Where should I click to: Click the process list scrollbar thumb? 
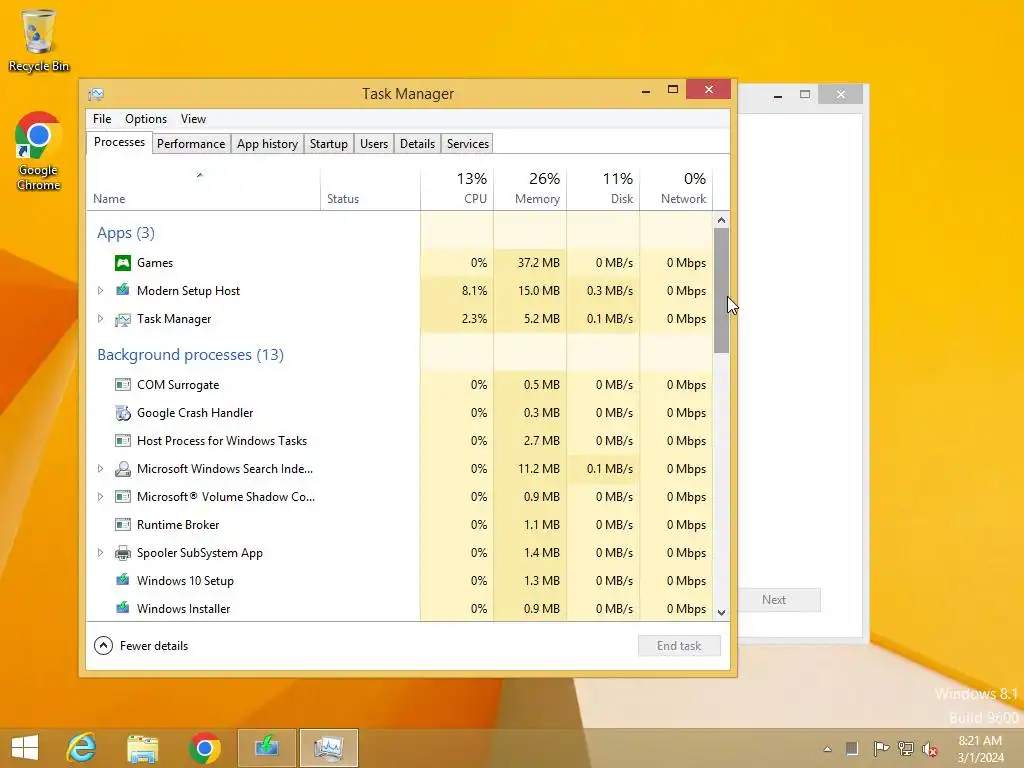721,291
